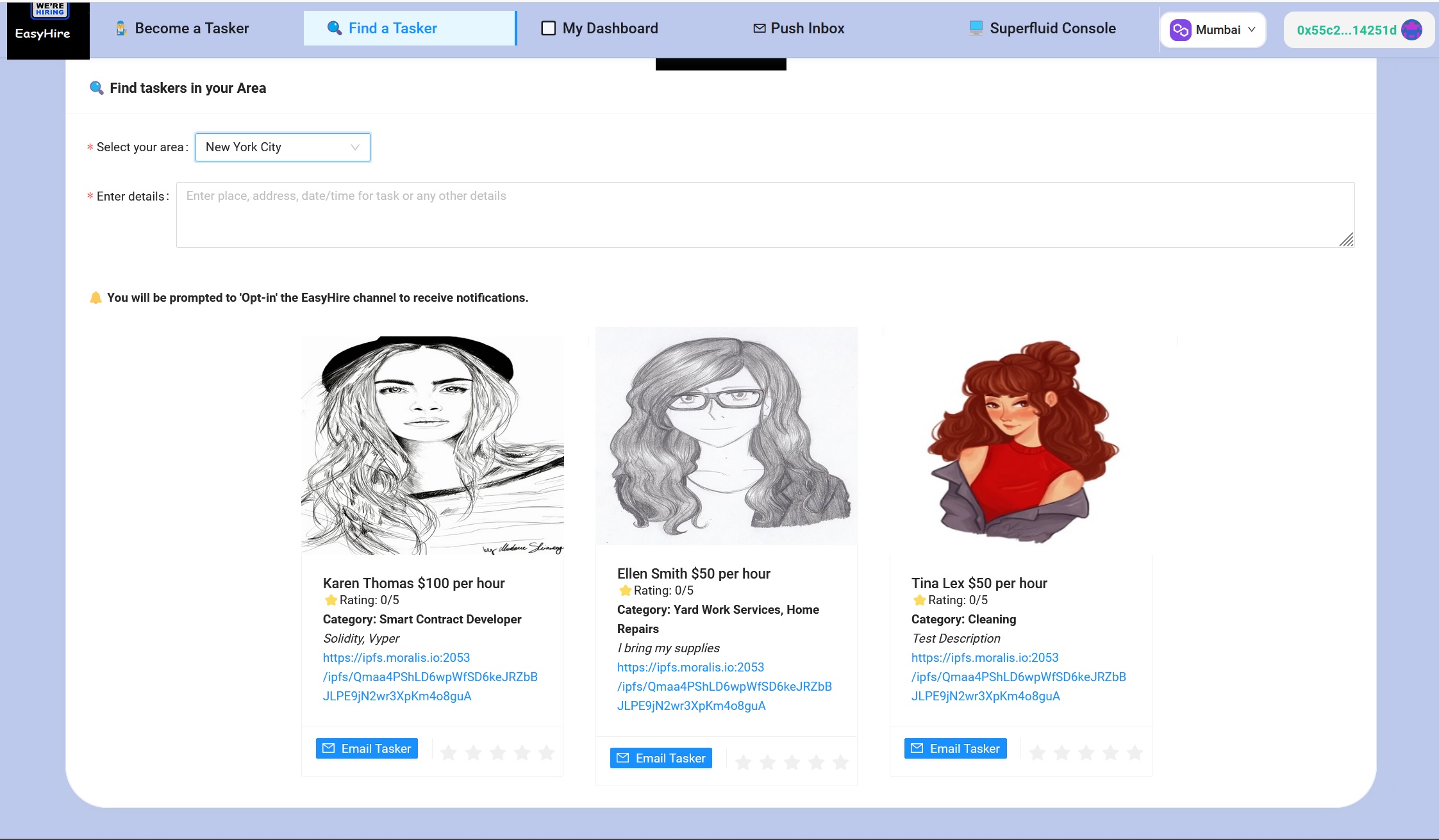1439x840 pixels.
Task: Expand the New York City area selector
Action: [x=283, y=147]
